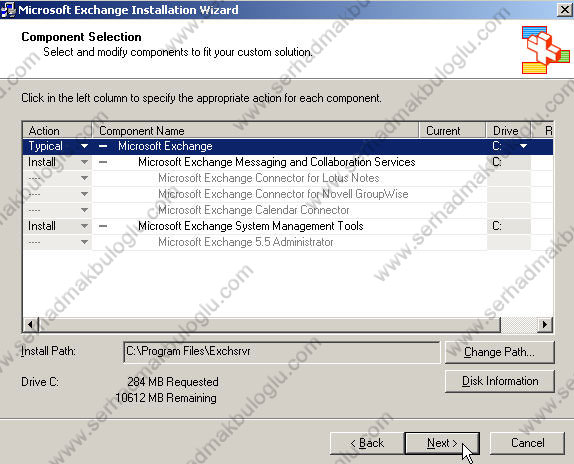The image size is (574, 464).
Task: Close the wizard with the X button
Action: (x=565, y=10)
